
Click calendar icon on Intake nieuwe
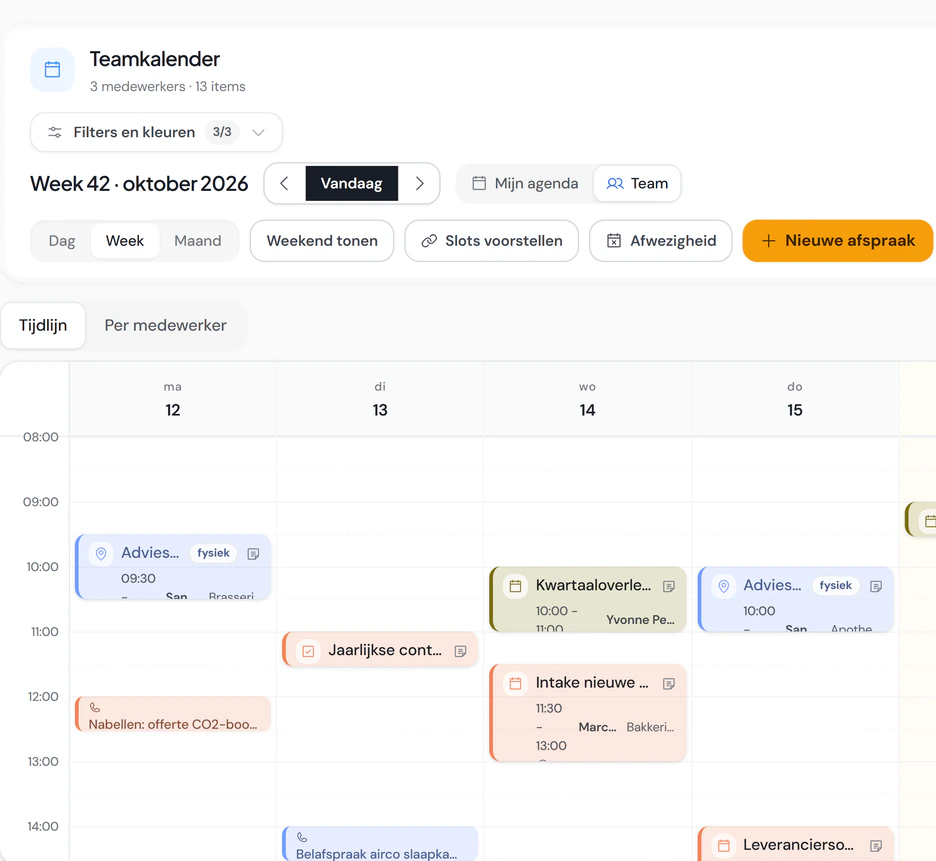pos(515,683)
